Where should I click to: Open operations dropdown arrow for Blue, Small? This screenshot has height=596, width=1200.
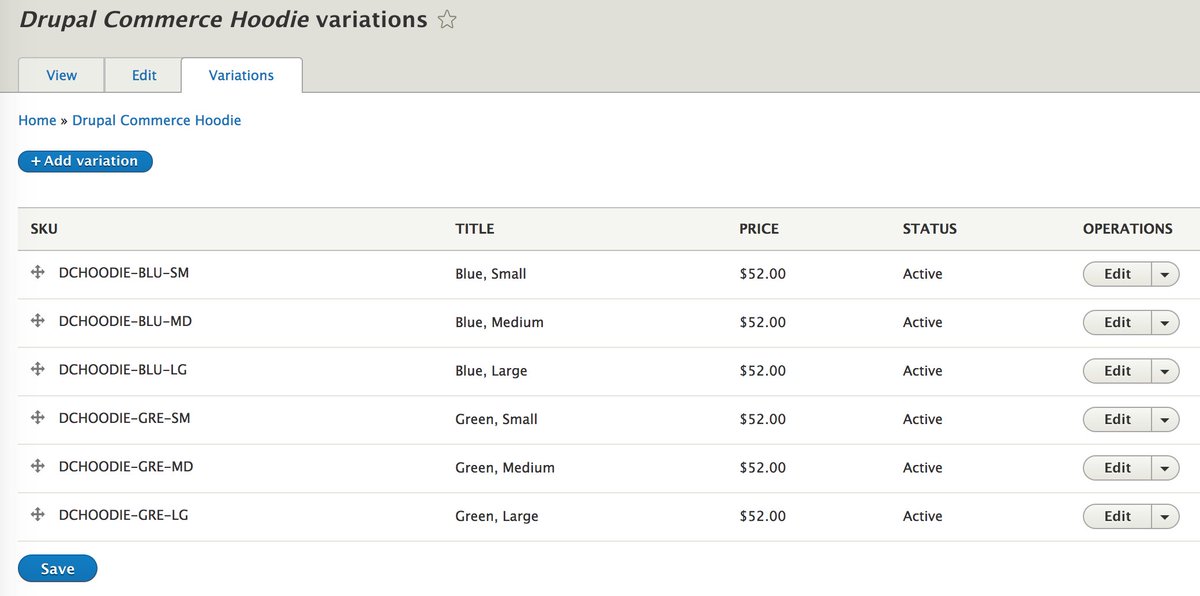[x=1165, y=274]
